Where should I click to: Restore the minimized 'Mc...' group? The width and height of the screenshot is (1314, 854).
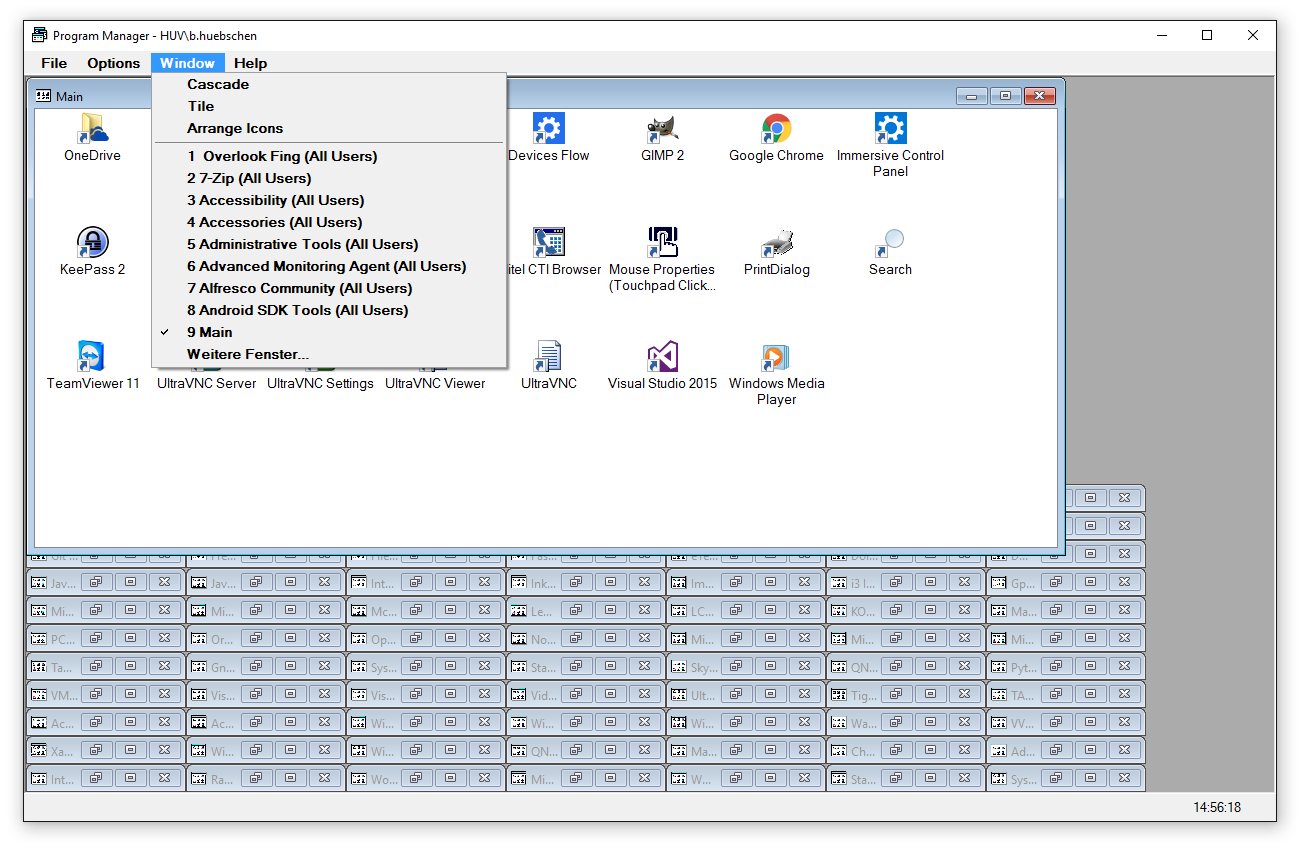point(416,610)
